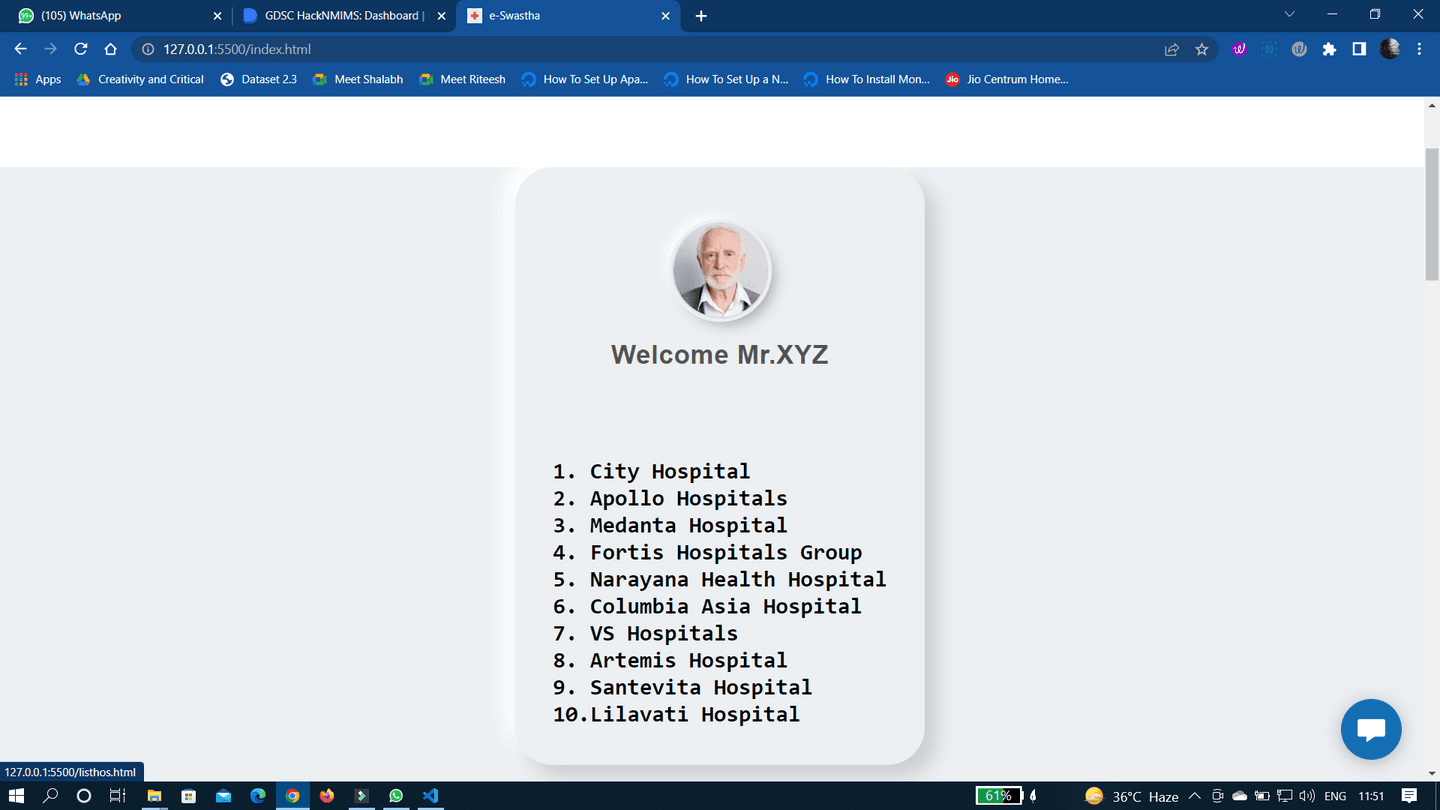Click Santevita Hospital in list
Screen dimensions: 1440x810
[x=701, y=687]
